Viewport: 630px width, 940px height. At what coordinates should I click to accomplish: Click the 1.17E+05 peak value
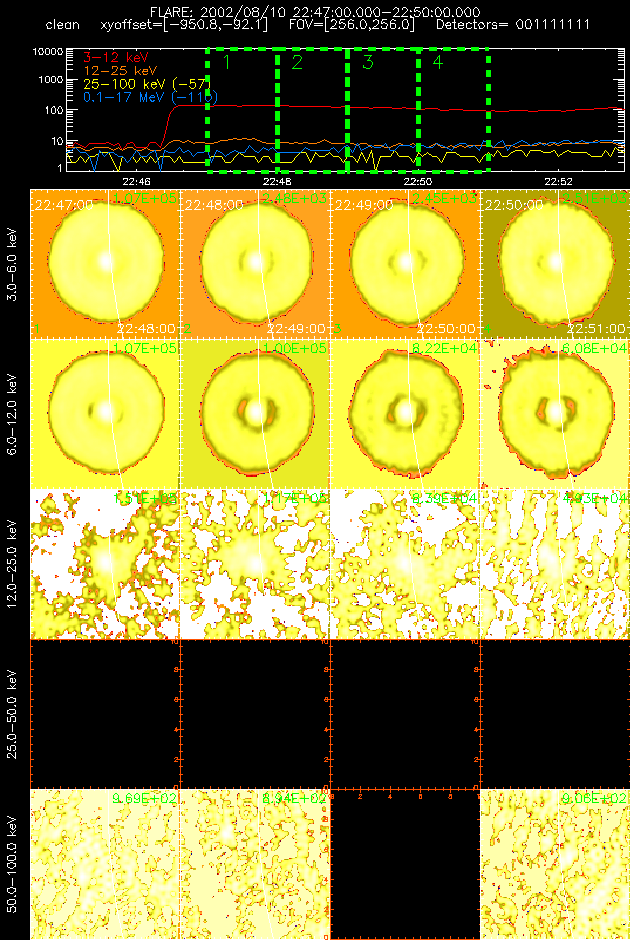pos(295,498)
